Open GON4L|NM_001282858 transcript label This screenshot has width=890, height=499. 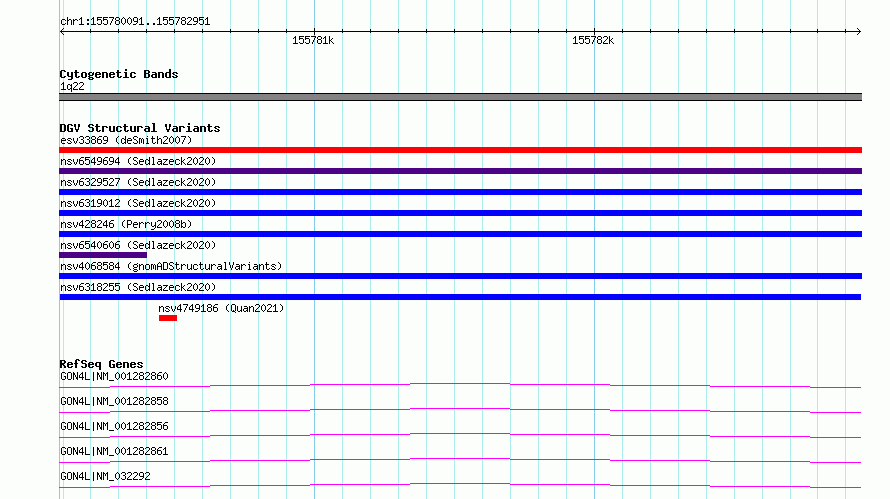pos(114,401)
